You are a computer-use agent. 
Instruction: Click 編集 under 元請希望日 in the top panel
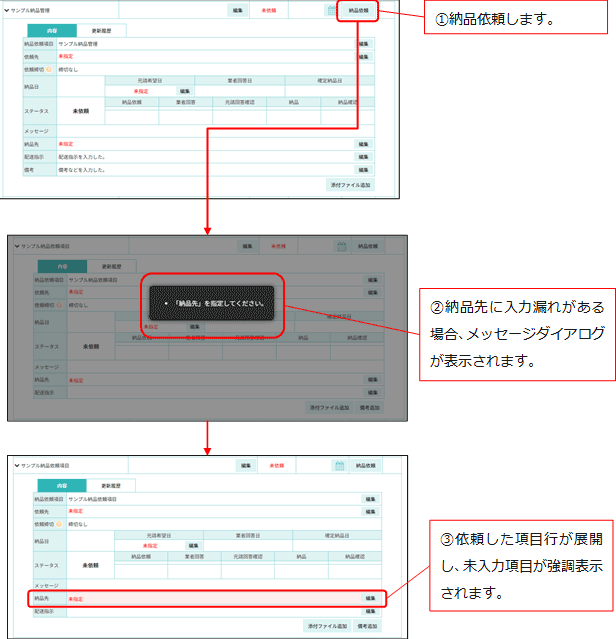(x=185, y=91)
